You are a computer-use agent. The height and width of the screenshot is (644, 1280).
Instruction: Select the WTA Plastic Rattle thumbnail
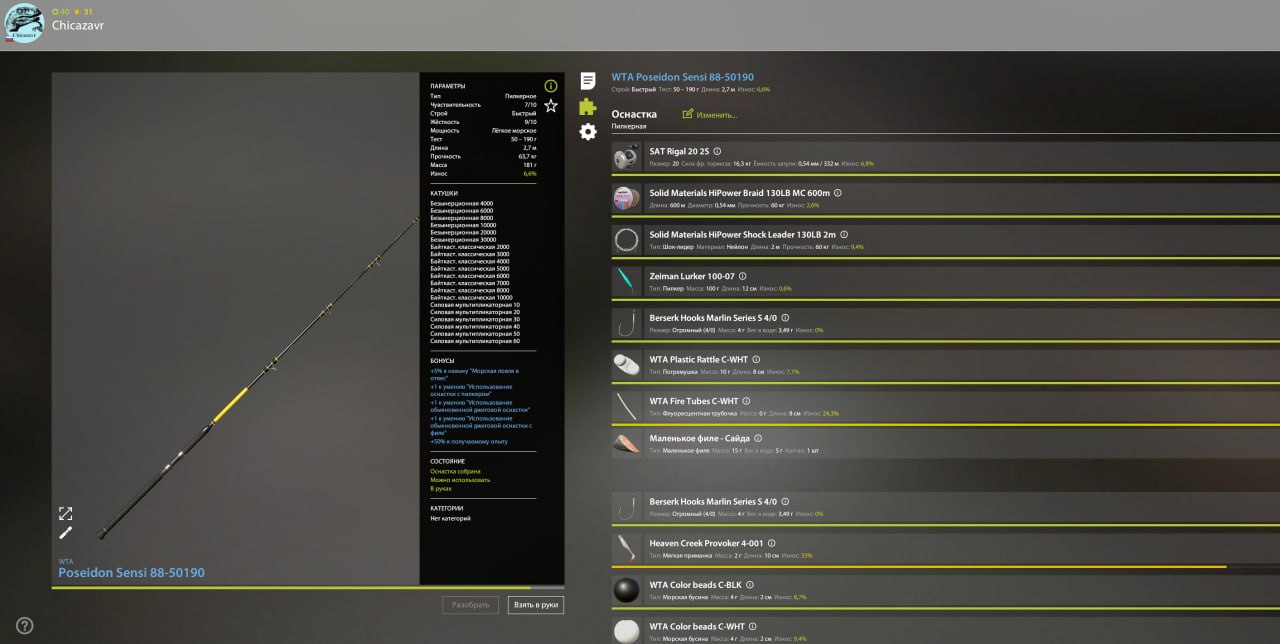(627, 365)
